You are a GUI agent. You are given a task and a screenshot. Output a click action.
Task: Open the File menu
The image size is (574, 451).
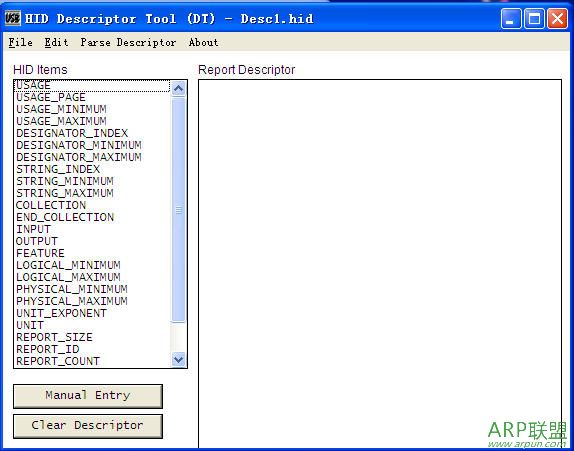(20, 42)
